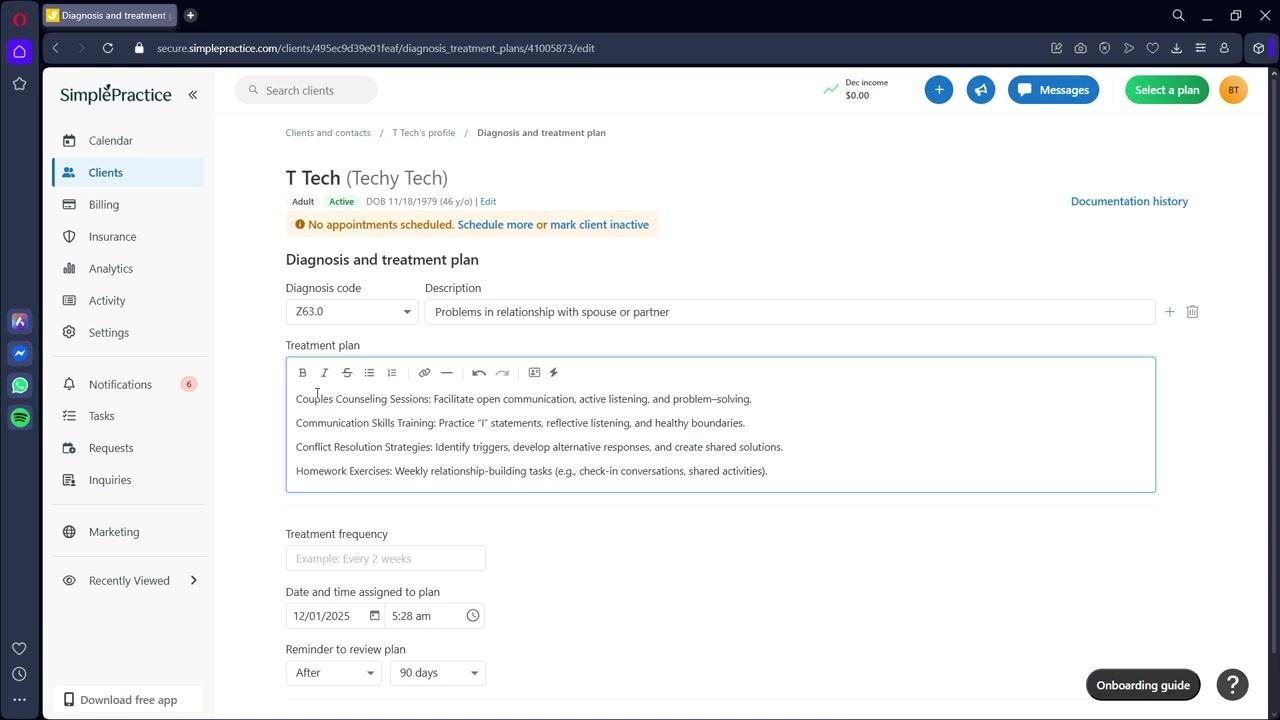Click the mark client inactive link
This screenshot has width=1280, height=720.
[599, 225]
